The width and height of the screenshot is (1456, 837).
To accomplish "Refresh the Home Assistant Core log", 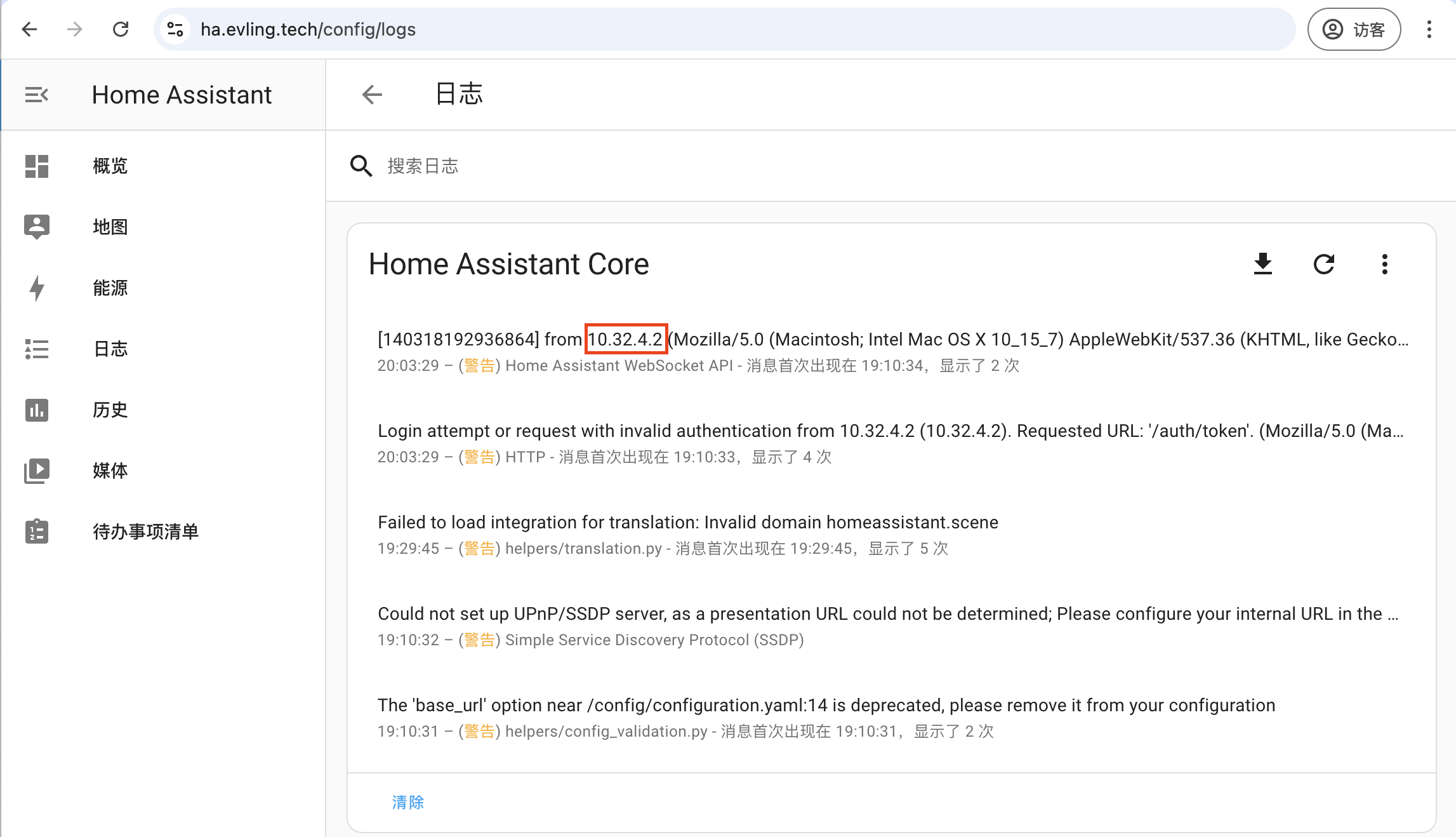I will [x=1324, y=264].
